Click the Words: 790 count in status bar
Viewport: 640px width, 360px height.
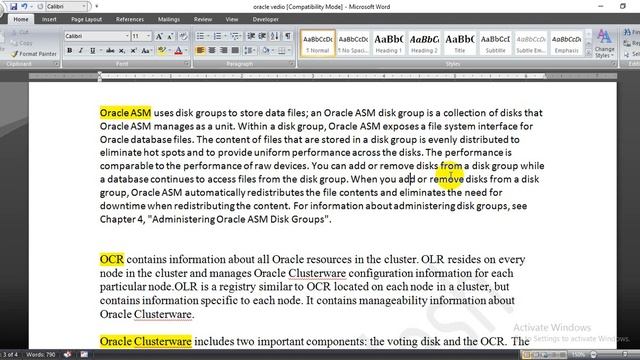click(40, 355)
